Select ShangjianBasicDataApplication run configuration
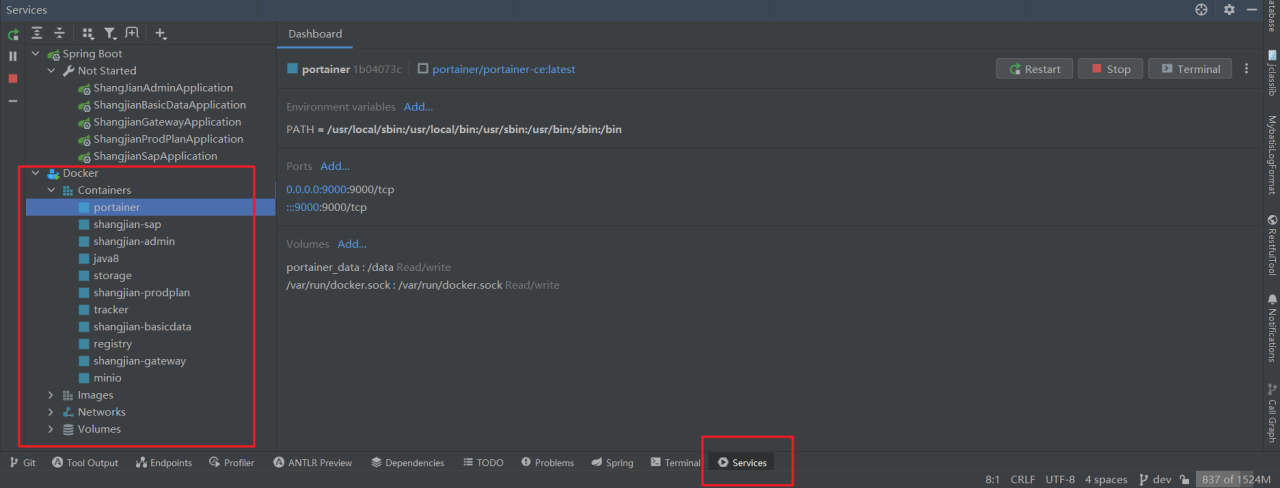The width and height of the screenshot is (1280, 488). click(170, 105)
